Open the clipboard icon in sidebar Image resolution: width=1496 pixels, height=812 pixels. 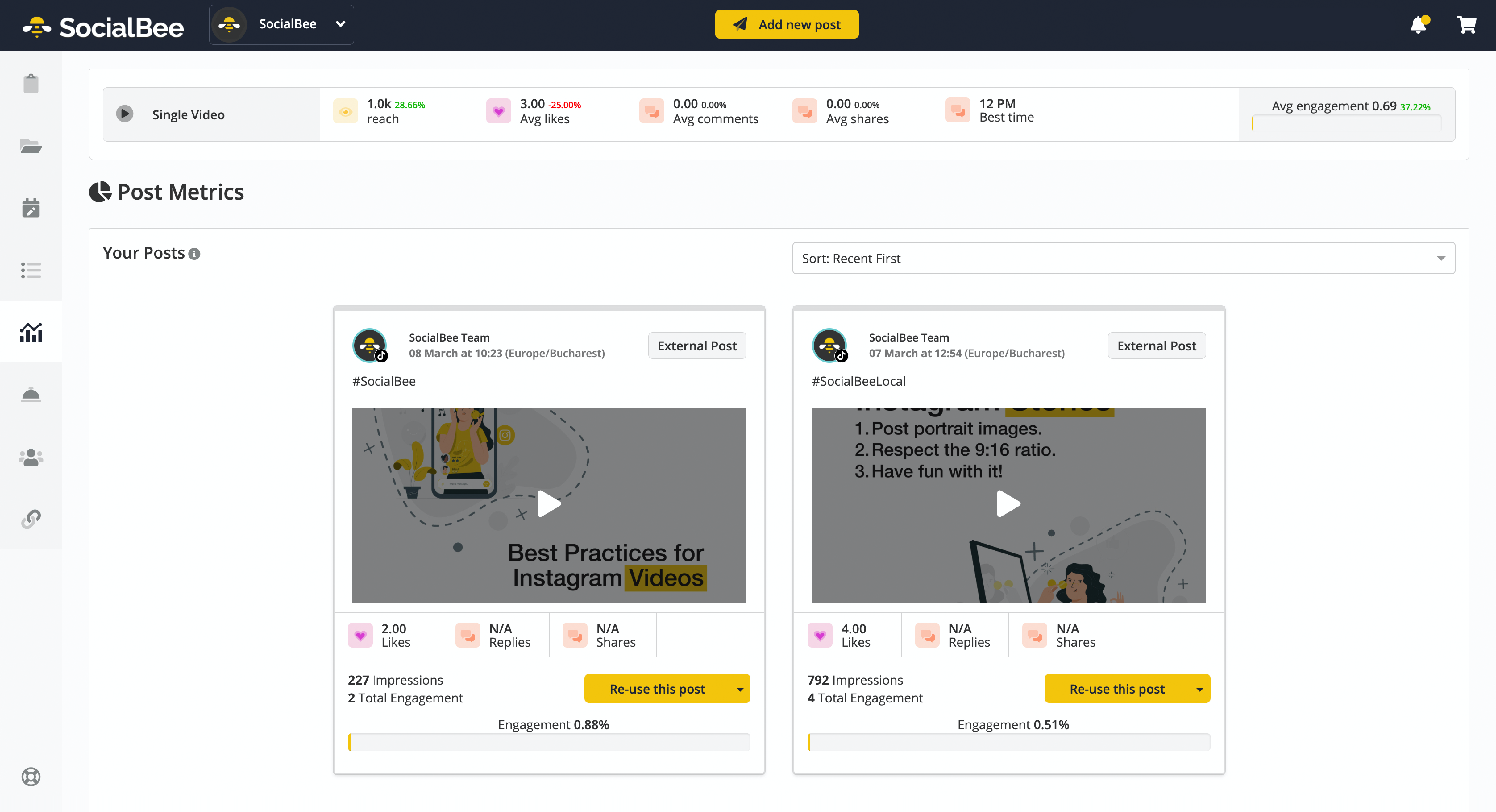pyautogui.click(x=31, y=84)
